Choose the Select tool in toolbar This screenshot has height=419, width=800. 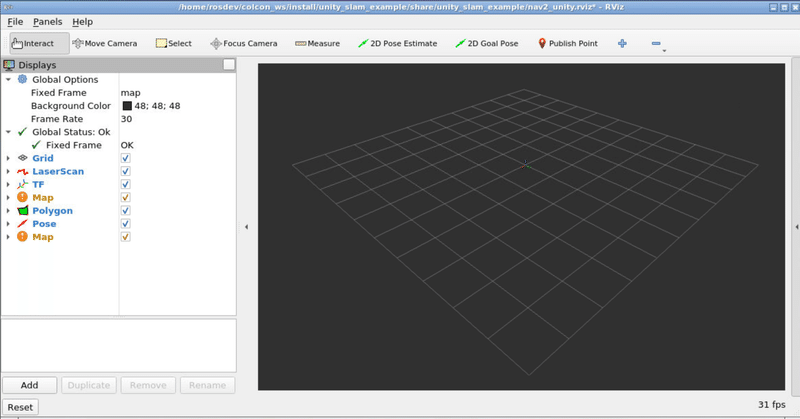pos(173,43)
